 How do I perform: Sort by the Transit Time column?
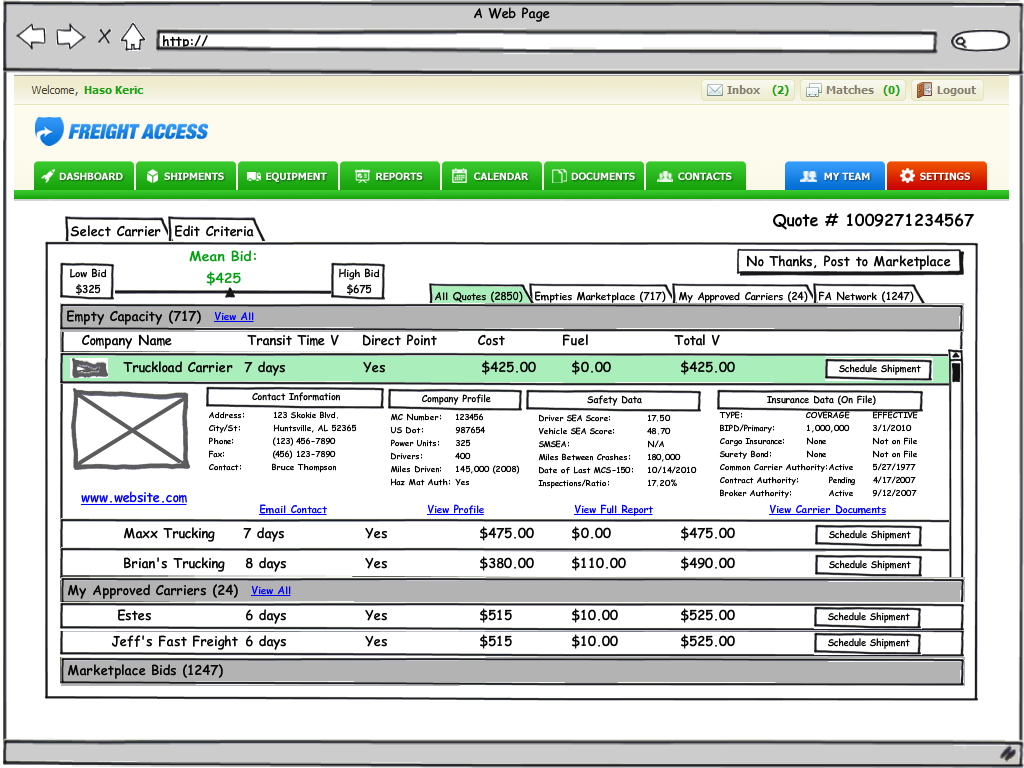coord(293,340)
